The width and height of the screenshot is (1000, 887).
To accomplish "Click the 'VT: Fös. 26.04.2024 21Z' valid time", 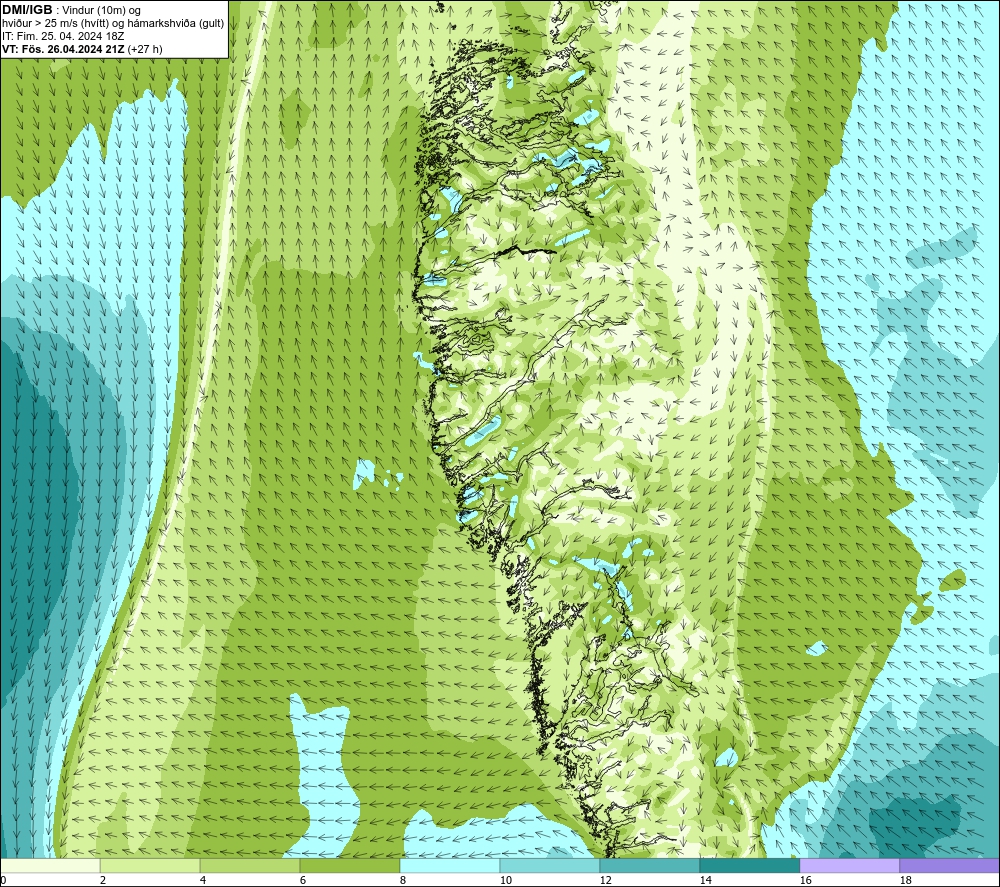I will [63, 49].
